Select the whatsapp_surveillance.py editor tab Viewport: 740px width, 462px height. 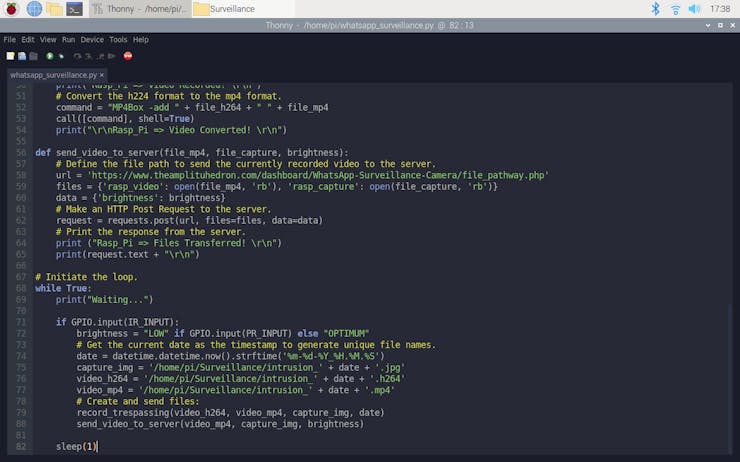click(x=50, y=74)
